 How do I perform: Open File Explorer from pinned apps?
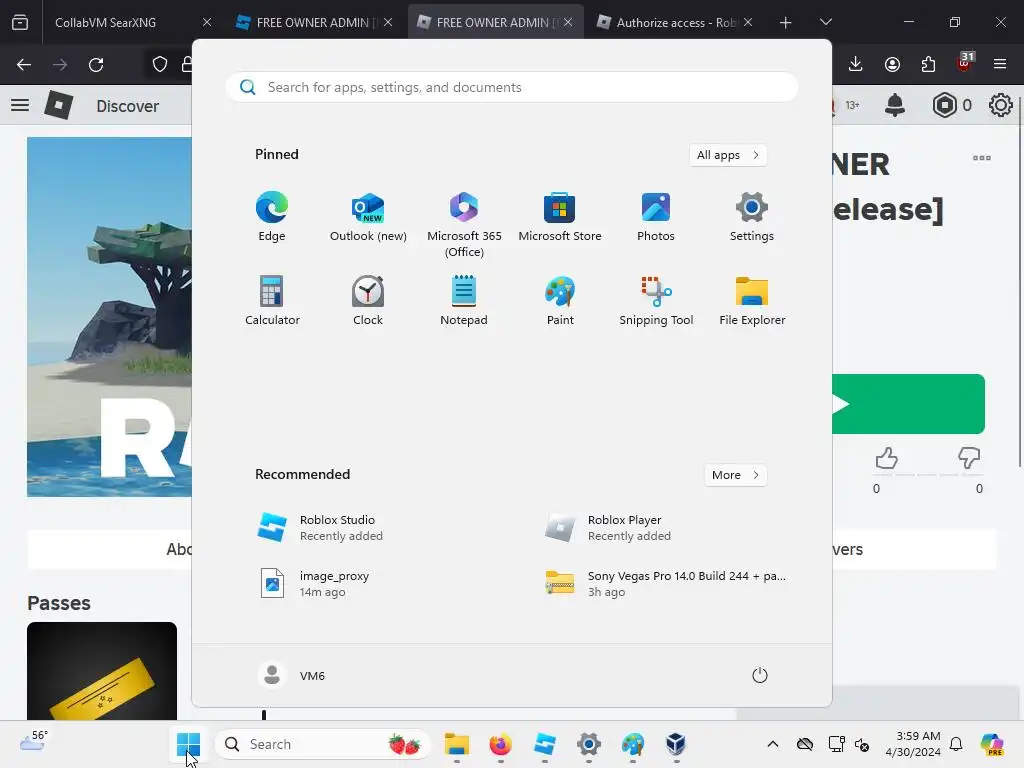pos(752,300)
